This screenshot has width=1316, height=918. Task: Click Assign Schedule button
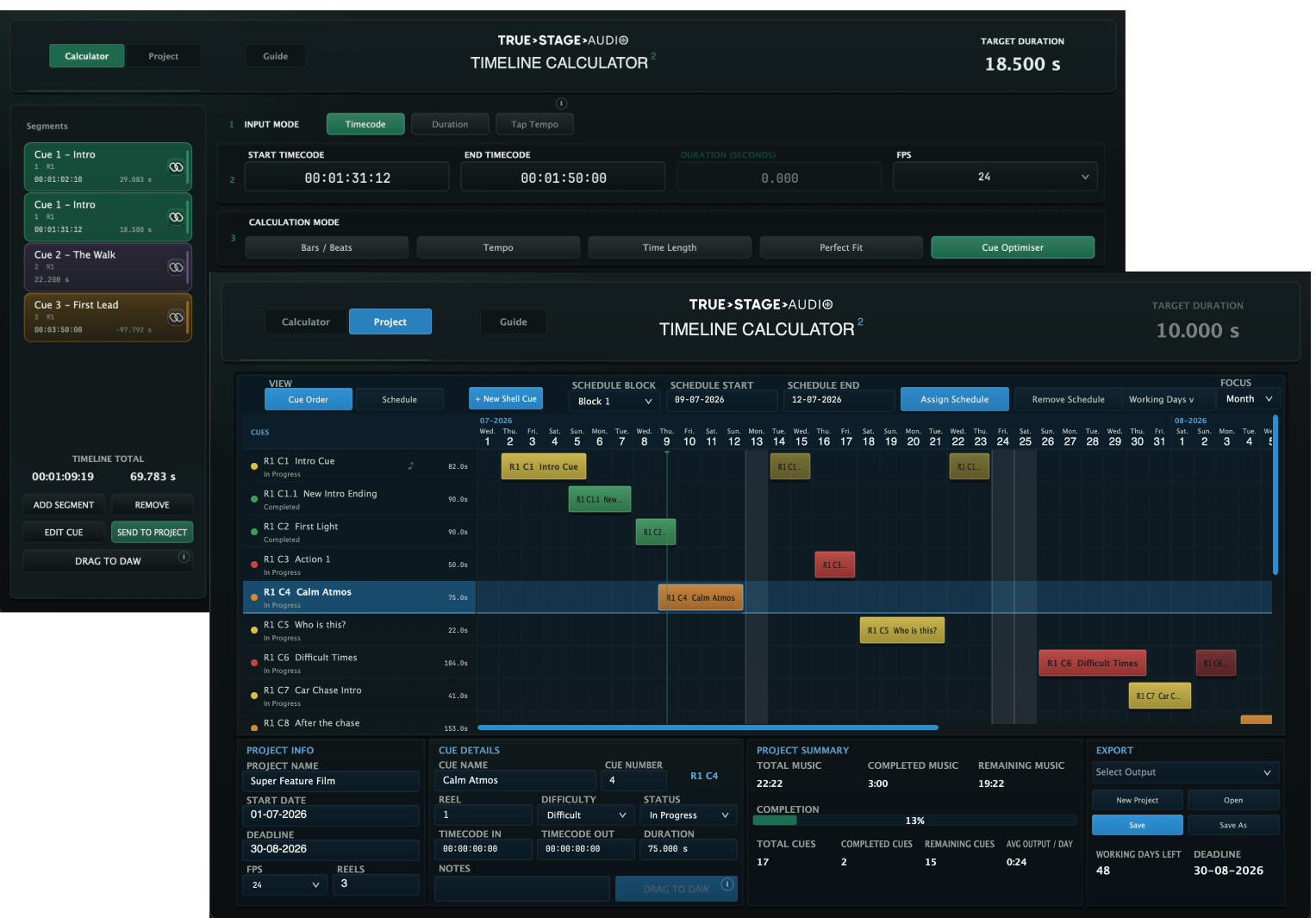coord(955,399)
